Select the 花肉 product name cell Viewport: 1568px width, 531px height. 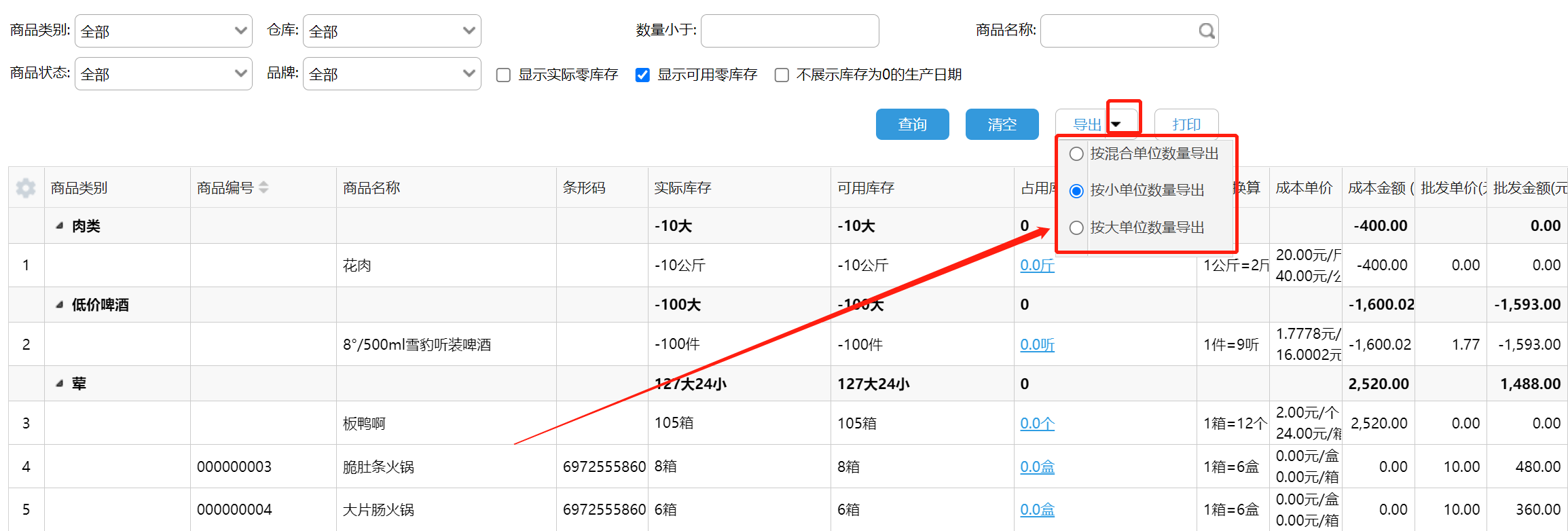click(x=446, y=265)
